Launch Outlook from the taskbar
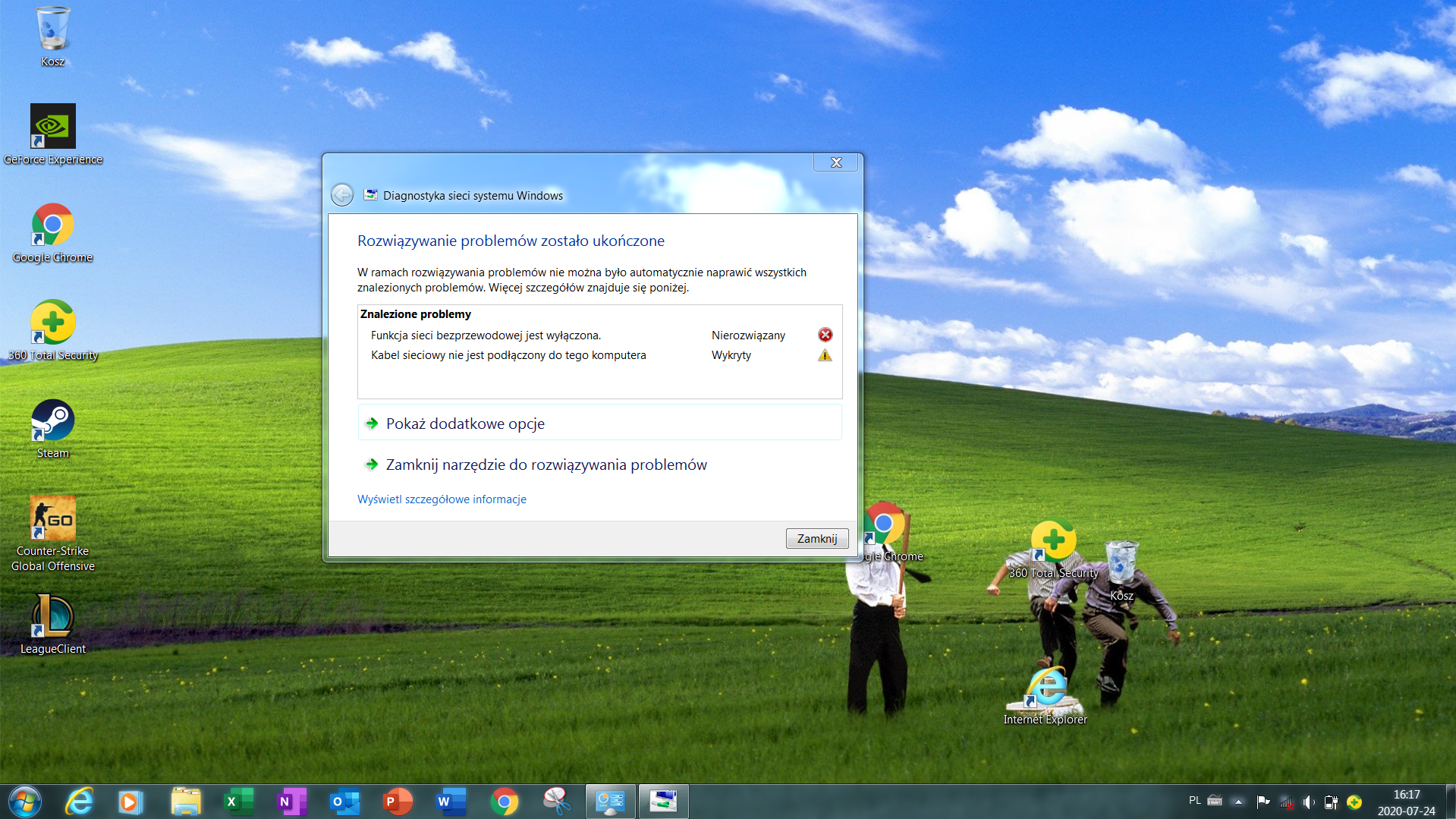Image resolution: width=1456 pixels, height=819 pixels. (344, 802)
